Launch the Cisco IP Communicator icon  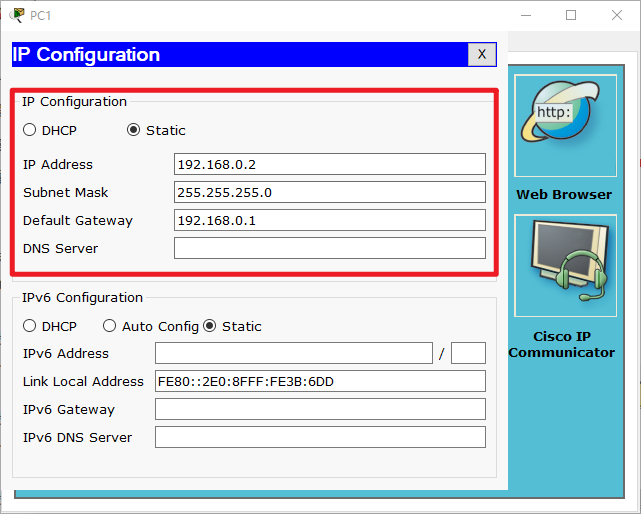(565, 265)
